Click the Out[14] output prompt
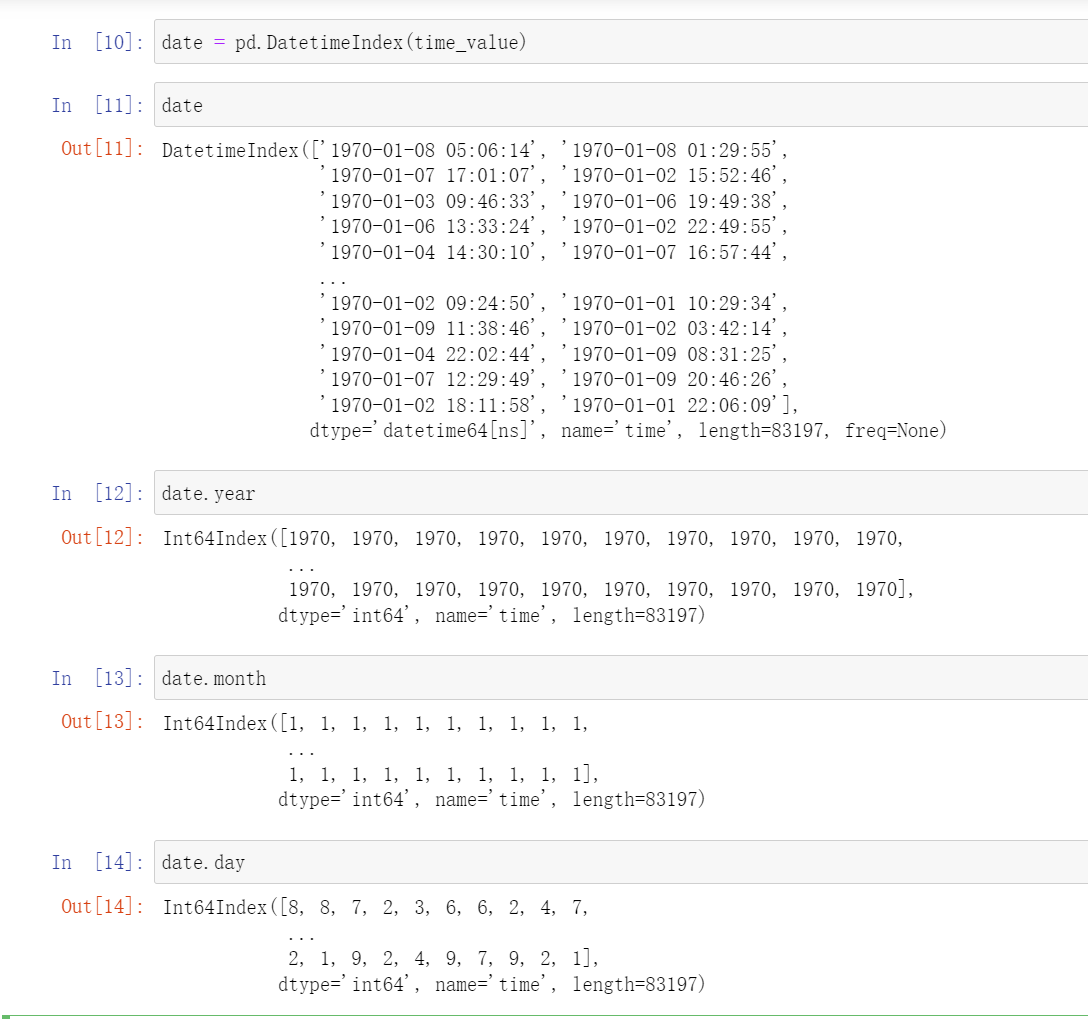This screenshot has width=1088, height=1019. [102, 906]
